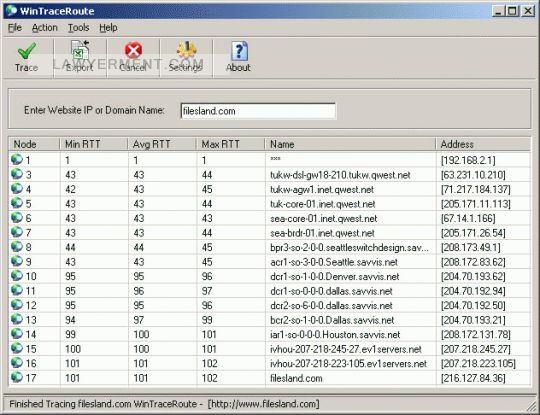Select dcr1-so-1-0-0.Denver.savvis.net name cell

[335, 277]
